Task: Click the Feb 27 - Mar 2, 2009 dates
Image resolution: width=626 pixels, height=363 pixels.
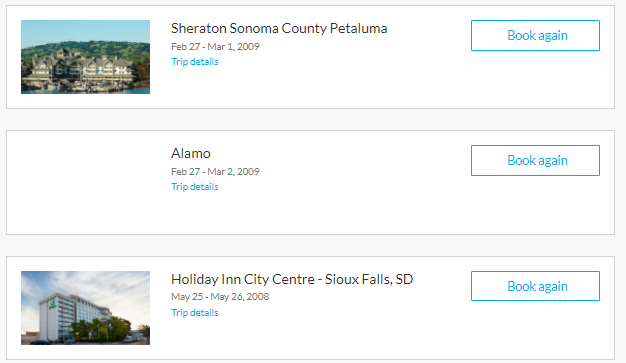Action: pos(215,172)
